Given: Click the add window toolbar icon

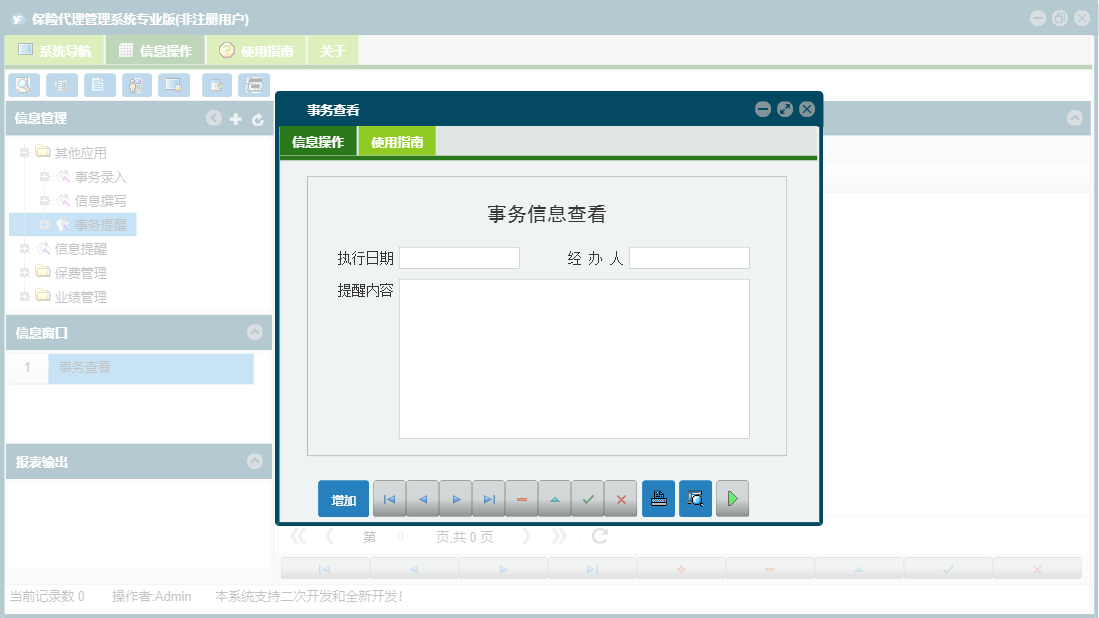Looking at the screenshot, I should pyautogui.click(x=217, y=85).
